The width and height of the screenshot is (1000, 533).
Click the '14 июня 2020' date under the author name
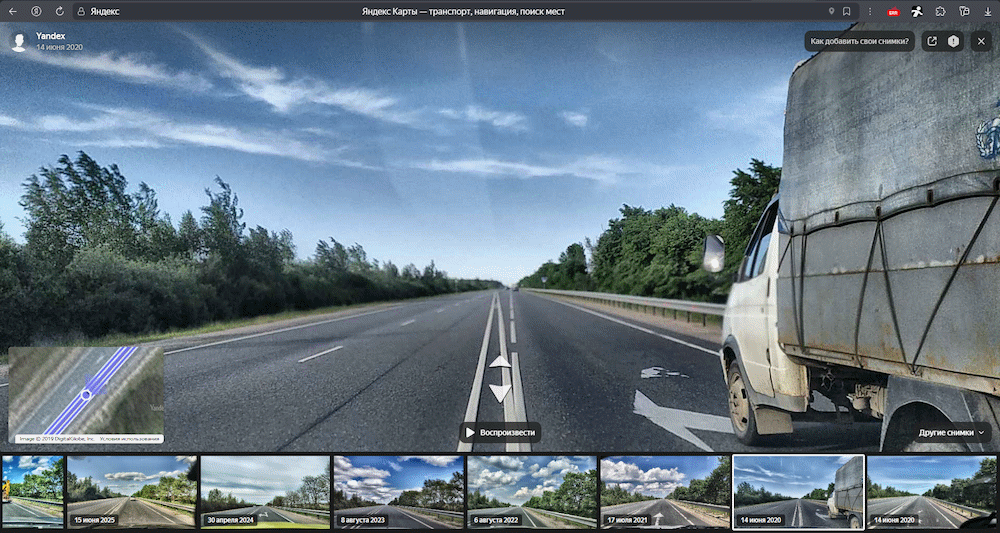[x=59, y=47]
